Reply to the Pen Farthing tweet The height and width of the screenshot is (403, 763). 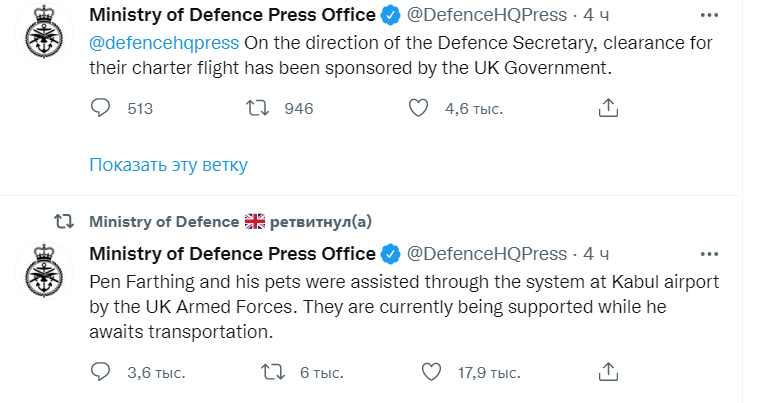(x=100, y=372)
